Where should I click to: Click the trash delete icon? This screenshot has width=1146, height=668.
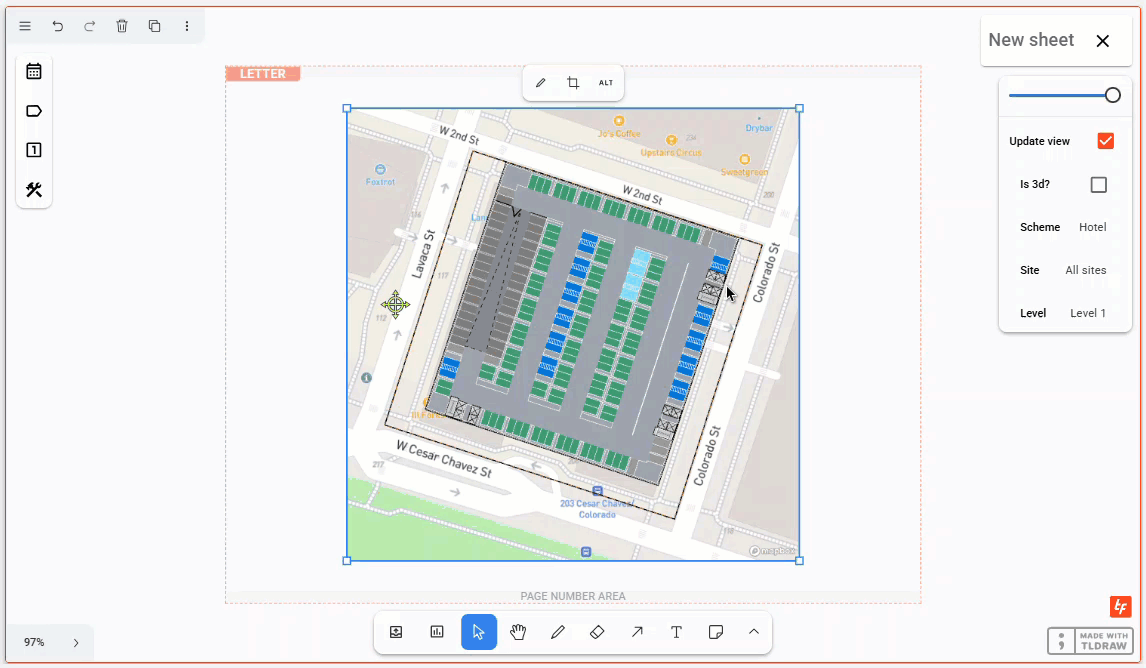[x=122, y=26]
